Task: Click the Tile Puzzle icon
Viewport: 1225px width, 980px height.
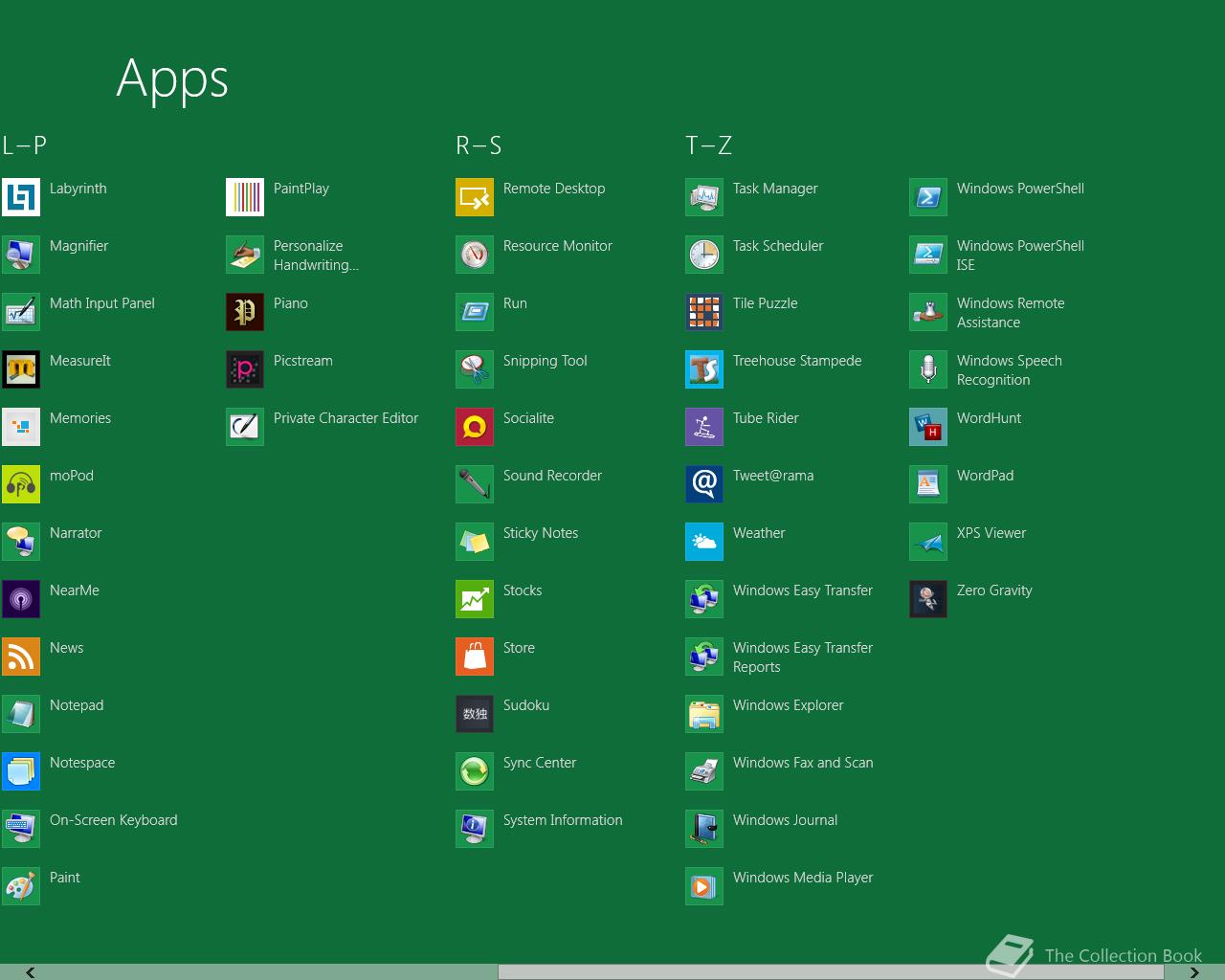Action: click(x=704, y=312)
